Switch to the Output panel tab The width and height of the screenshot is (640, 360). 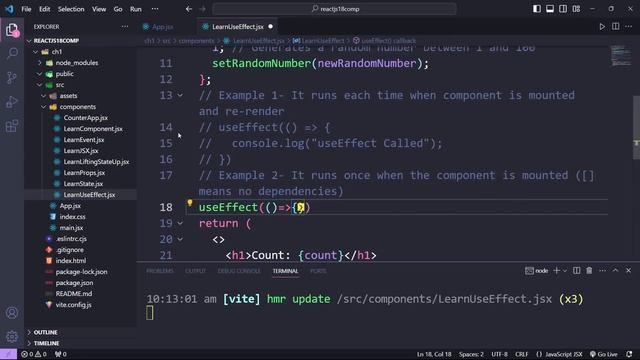pos(196,271)
